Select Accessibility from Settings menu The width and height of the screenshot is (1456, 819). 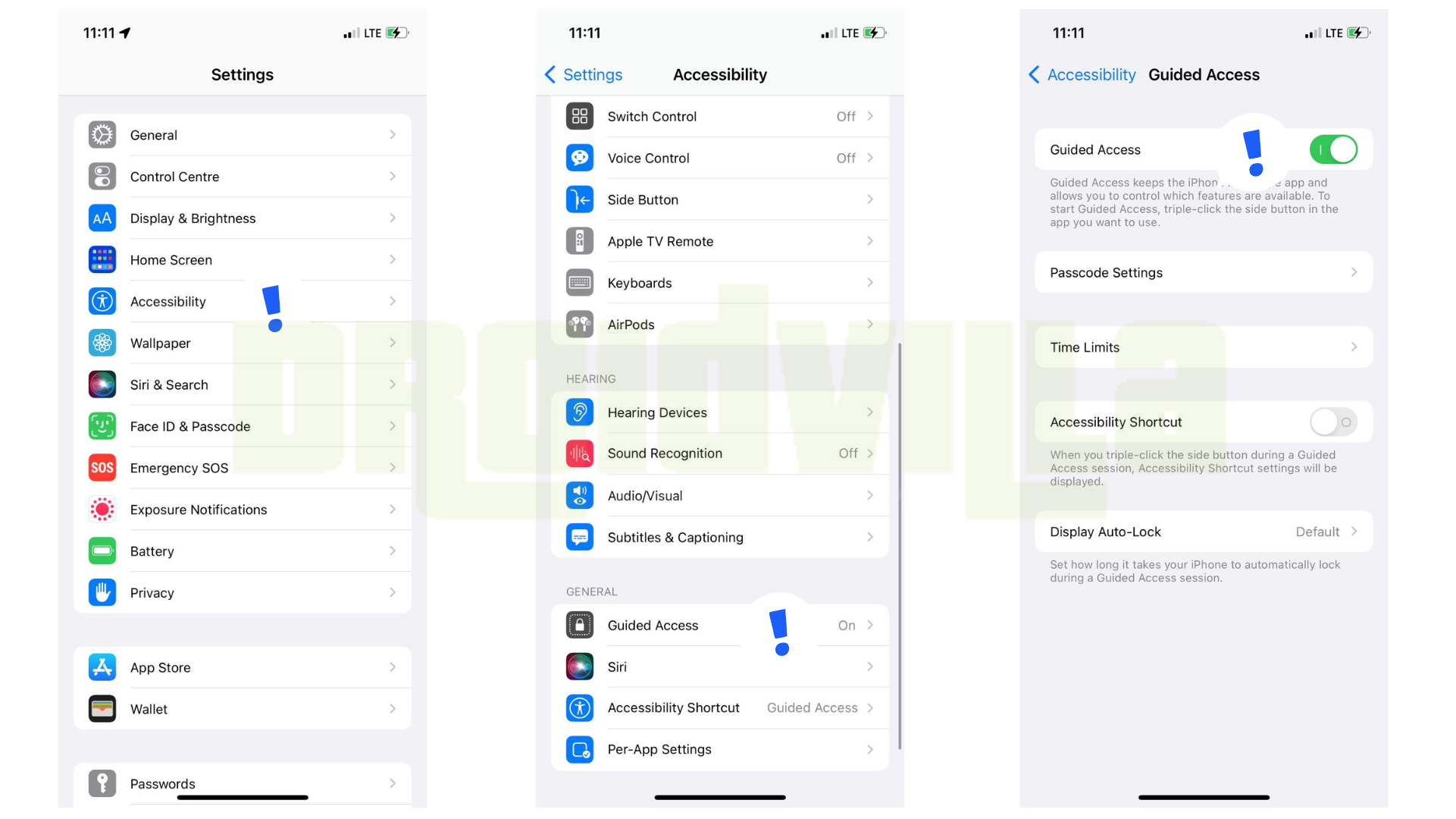[242, 301]
